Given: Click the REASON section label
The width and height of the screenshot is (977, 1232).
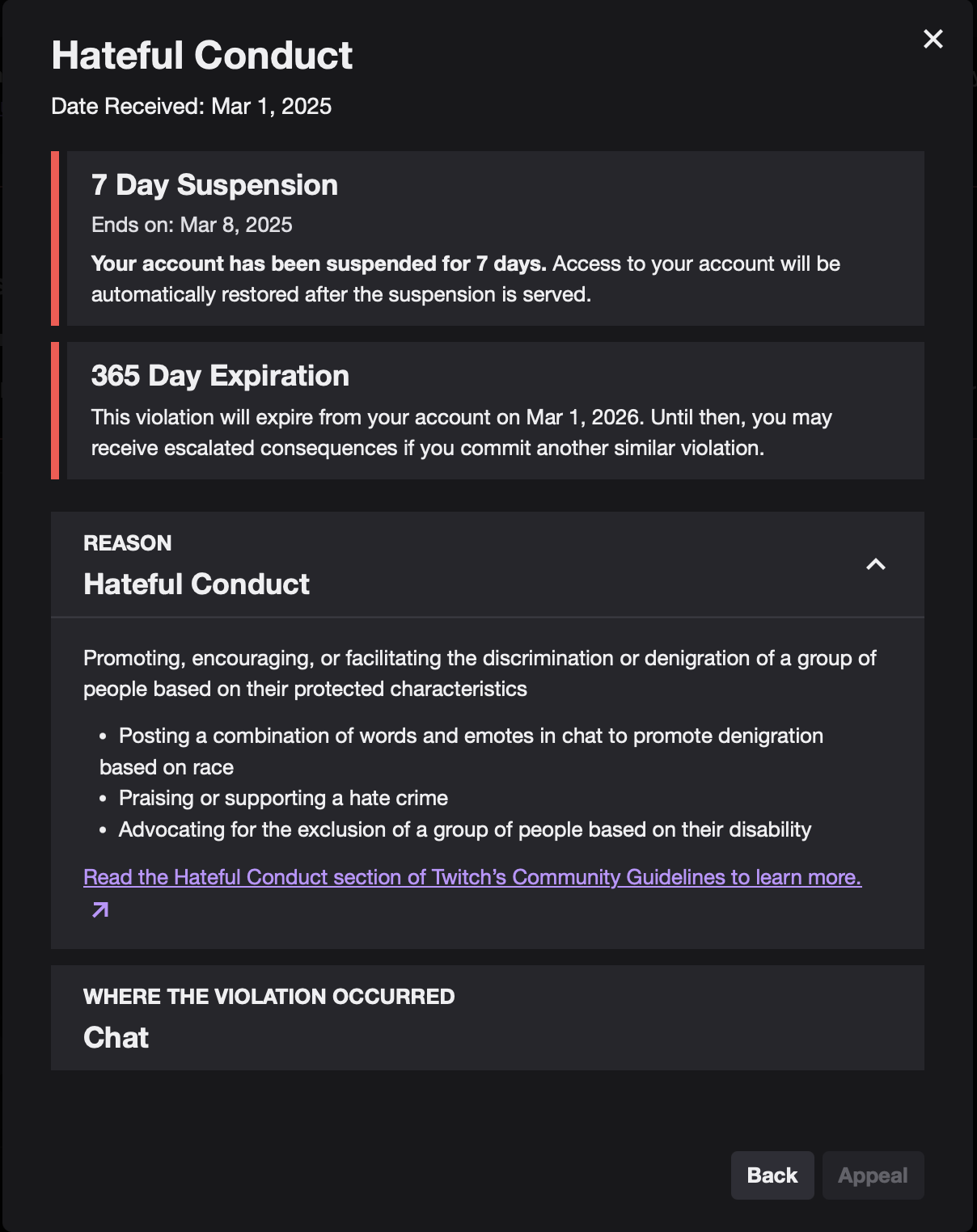Looking at the screenshot, I should coord(128,543).
